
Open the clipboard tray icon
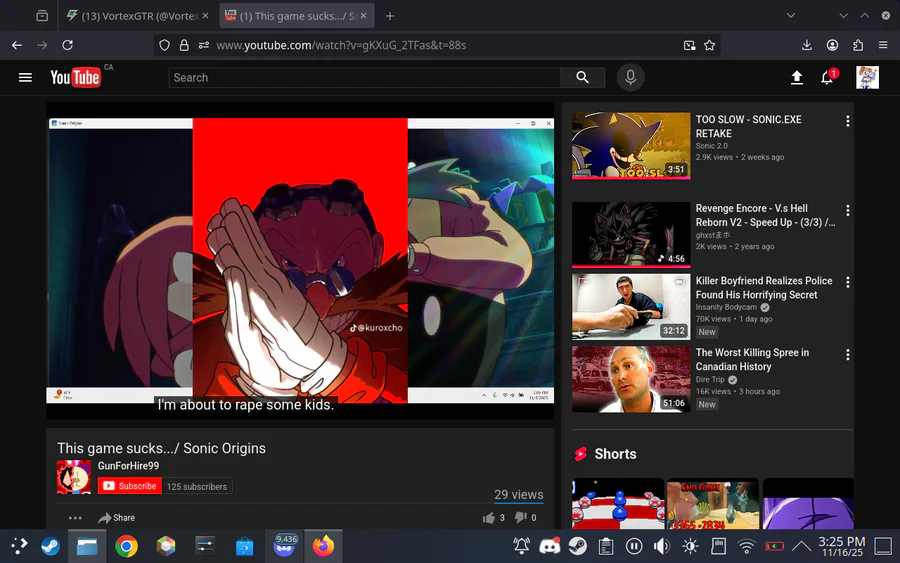click(606, 546)
